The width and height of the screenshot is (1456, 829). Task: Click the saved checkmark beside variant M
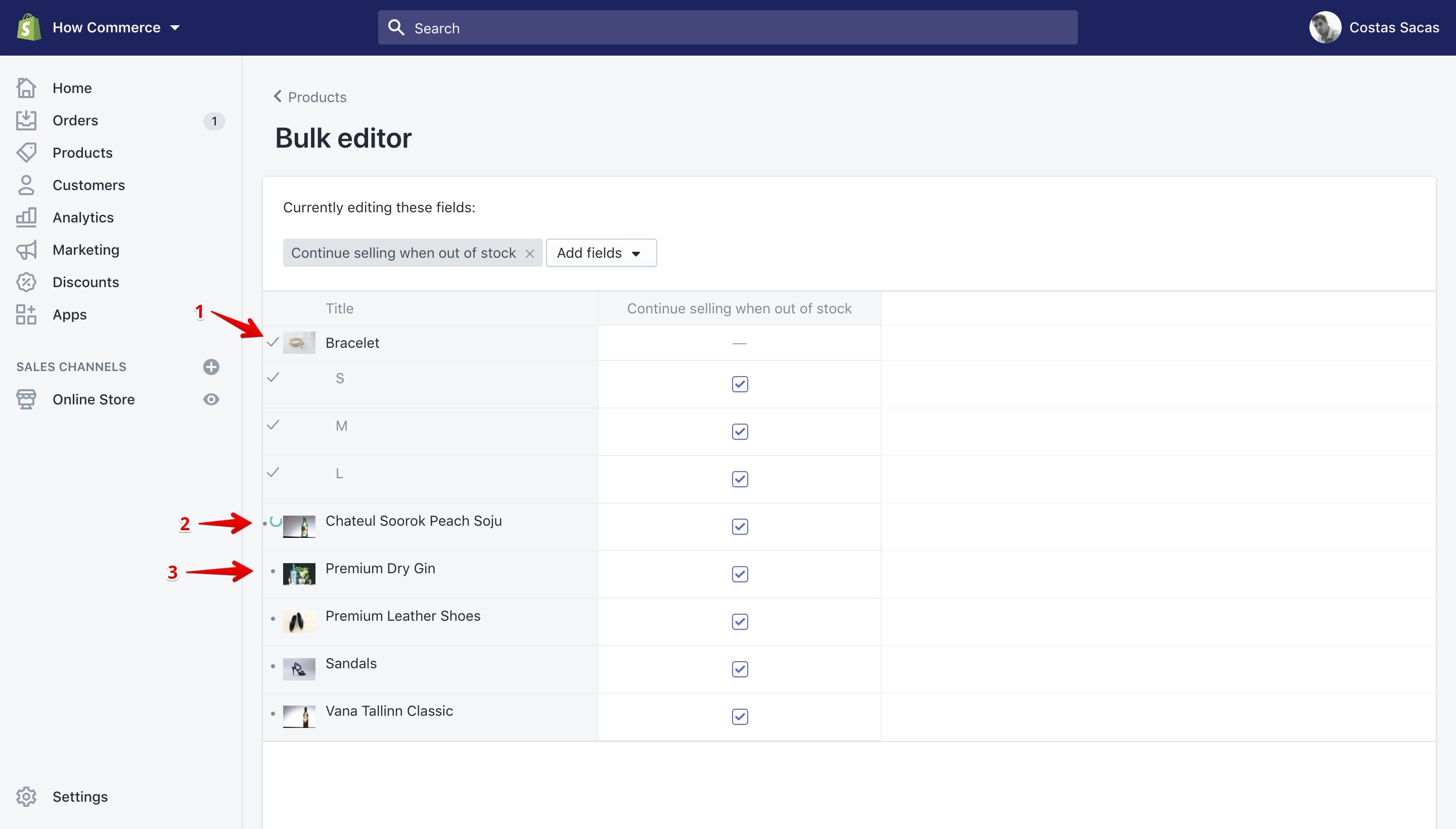[x=273, y=425]
